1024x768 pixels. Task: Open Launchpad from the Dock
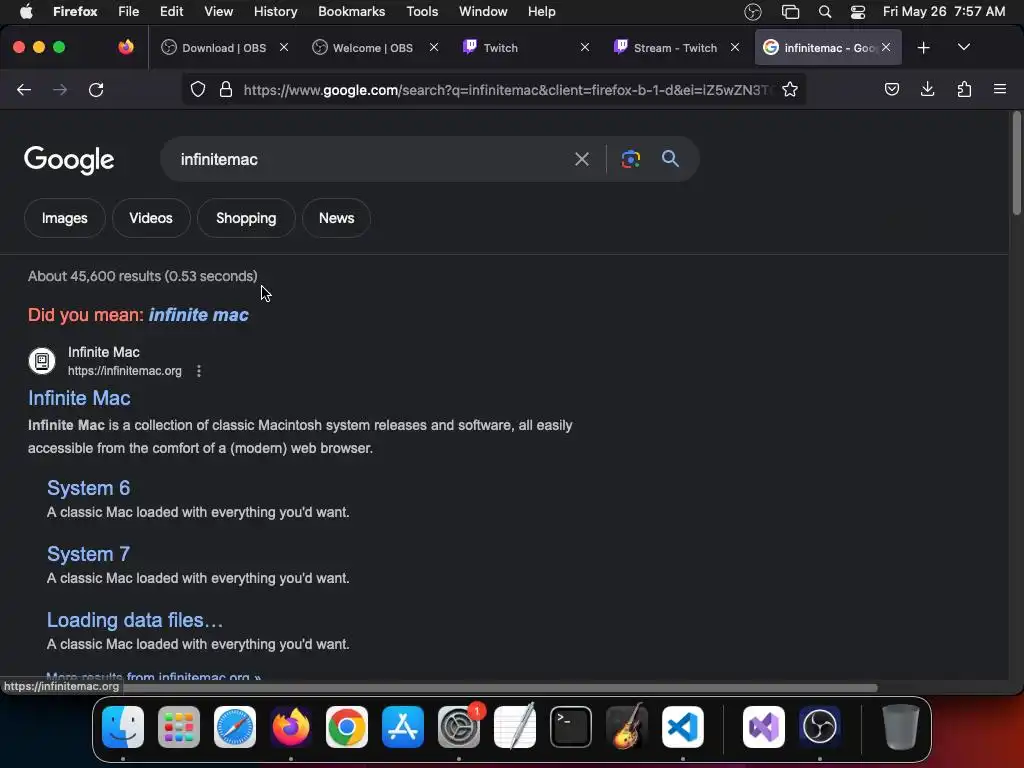(x=179, y=727)
